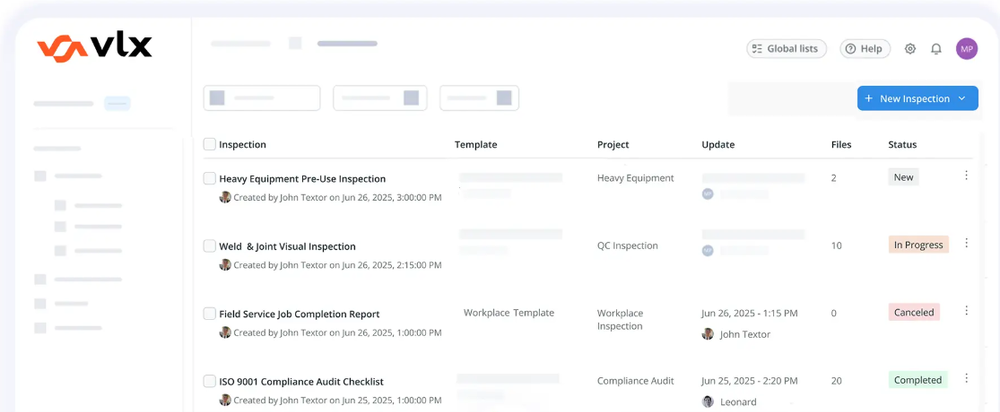Click New Inspection button
The image size is (1000, 412).
click(917, 98)
